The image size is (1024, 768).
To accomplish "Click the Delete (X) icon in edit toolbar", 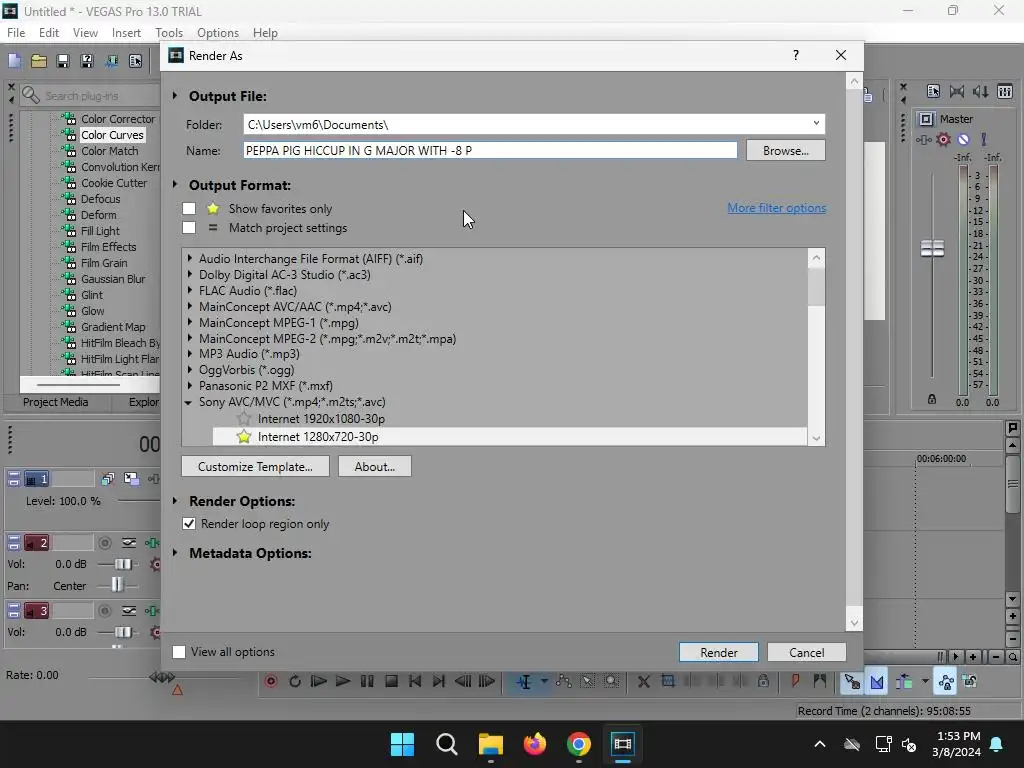I will click(643, 681).
